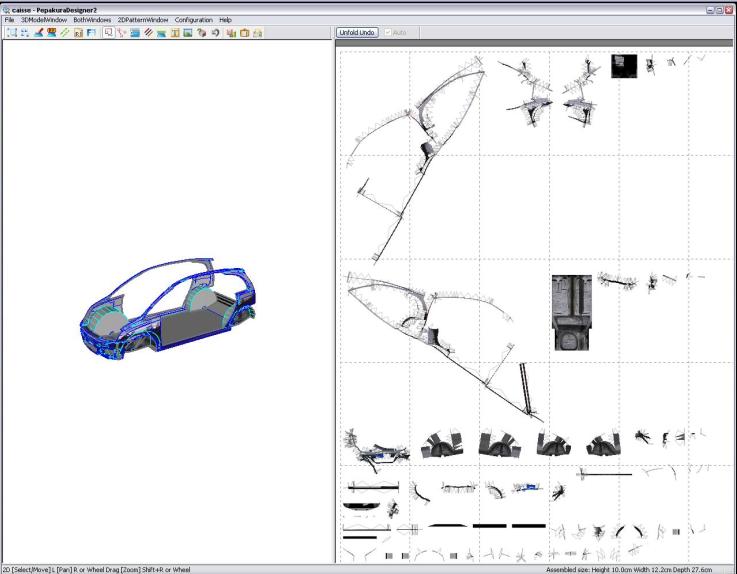Image resolution: width=737 pixels, height=574 pixels.
Task: Click the toolbar icon showing an R on a page
Action: pos(78,32)
